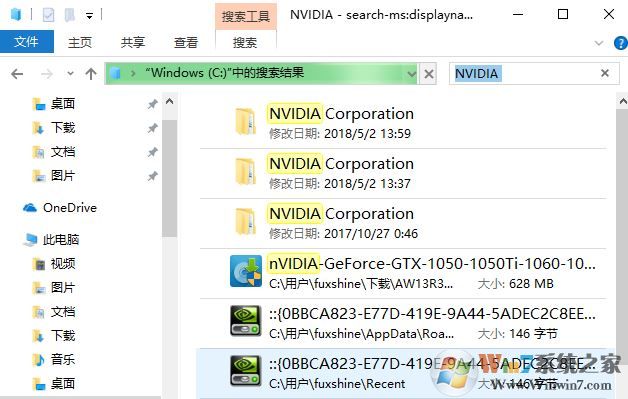Click the 628 MB size value
Image resolution: width=628 pixels, height=399 pixels.
[531, 284]
